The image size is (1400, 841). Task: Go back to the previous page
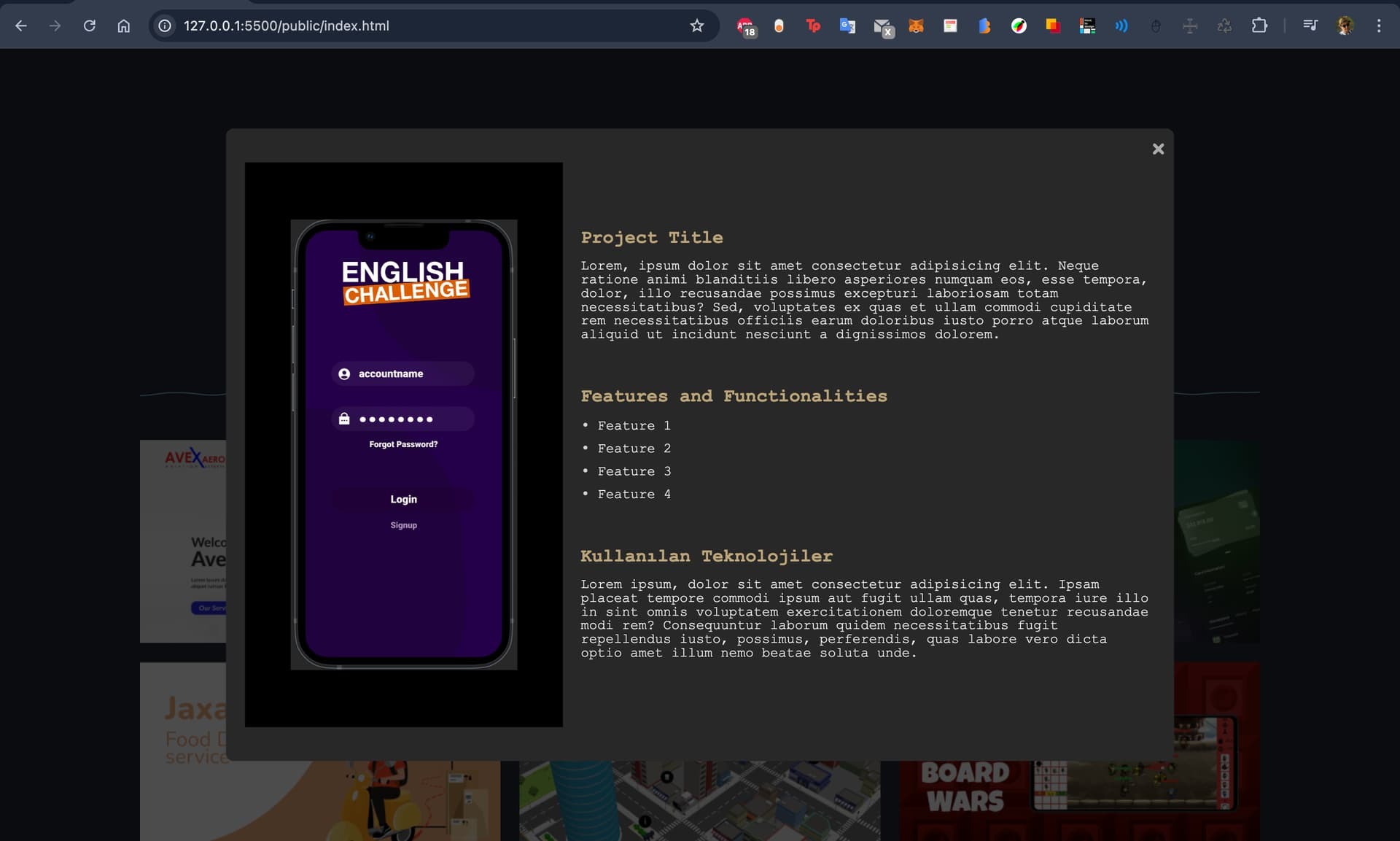pyautogui.click(x=21, y=26)
